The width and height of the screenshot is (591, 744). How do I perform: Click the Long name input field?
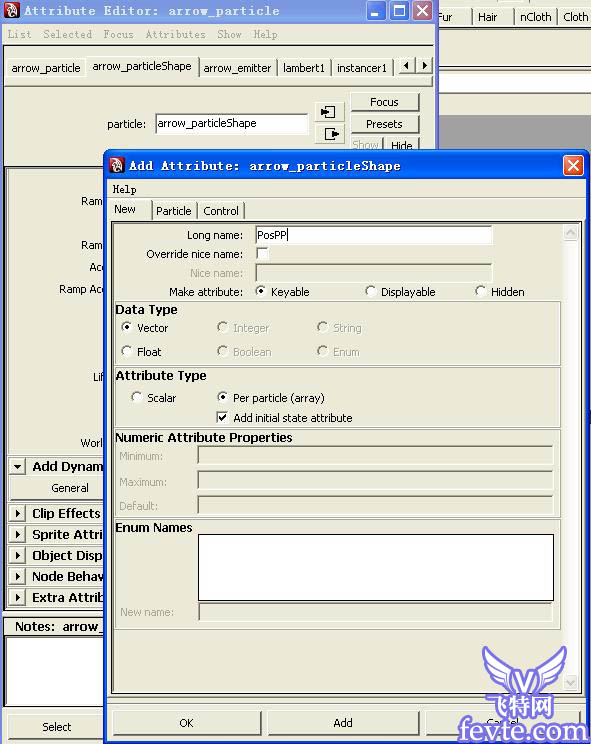pyautogui.click(x=373, y=235)
